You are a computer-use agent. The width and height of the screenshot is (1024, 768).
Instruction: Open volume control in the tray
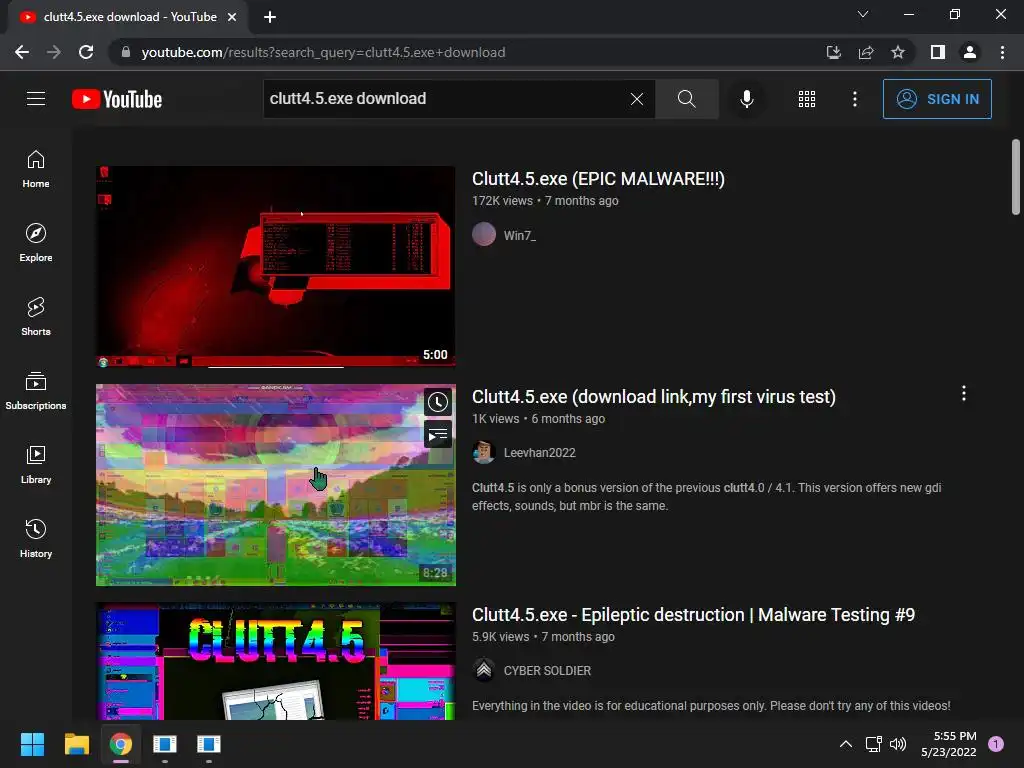898,744
